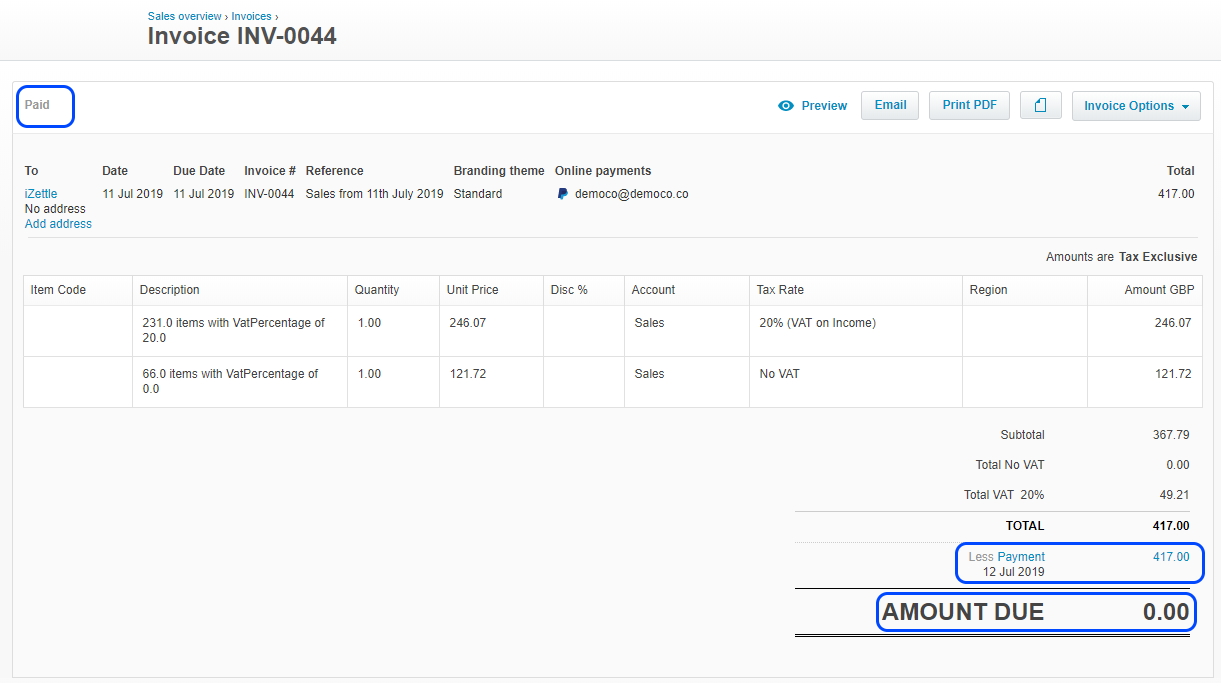Open the Sales overview breadcrumb link
The image size is (1221, 683).
(x=184, y=17)
